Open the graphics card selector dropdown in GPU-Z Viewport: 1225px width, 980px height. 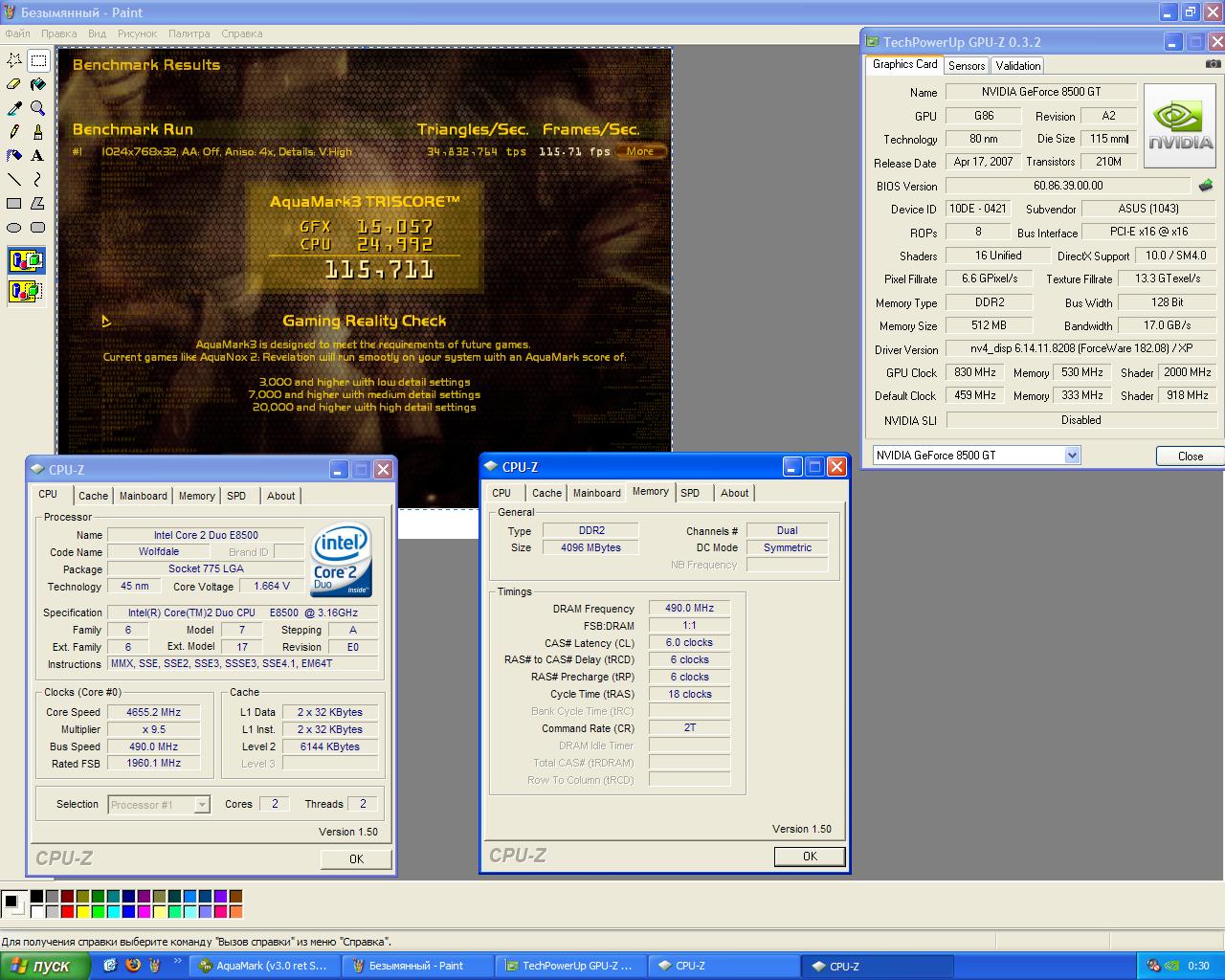pos(1073,456)
